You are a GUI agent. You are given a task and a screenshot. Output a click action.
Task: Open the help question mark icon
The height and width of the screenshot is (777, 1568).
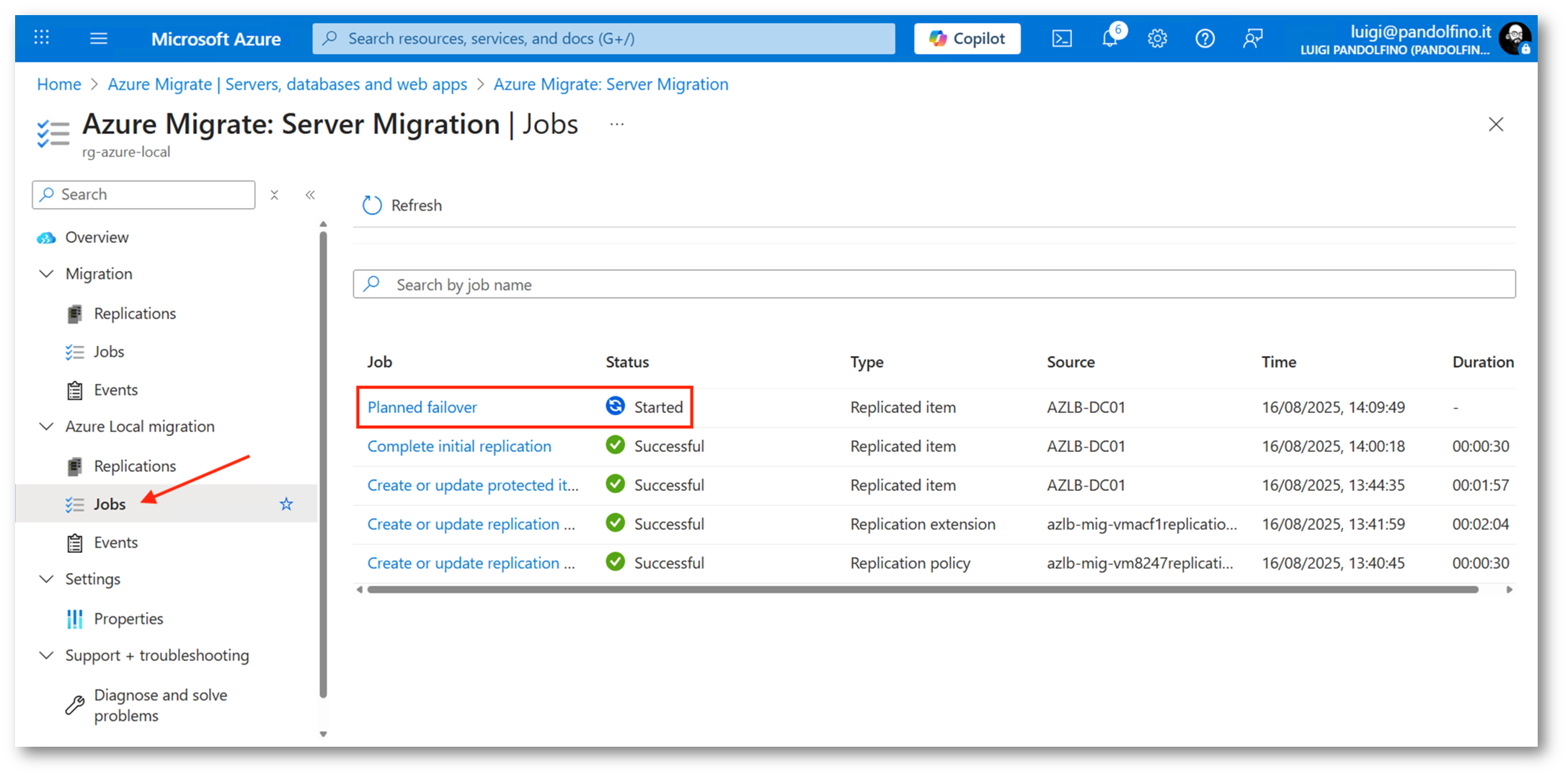pos(1205,38)
